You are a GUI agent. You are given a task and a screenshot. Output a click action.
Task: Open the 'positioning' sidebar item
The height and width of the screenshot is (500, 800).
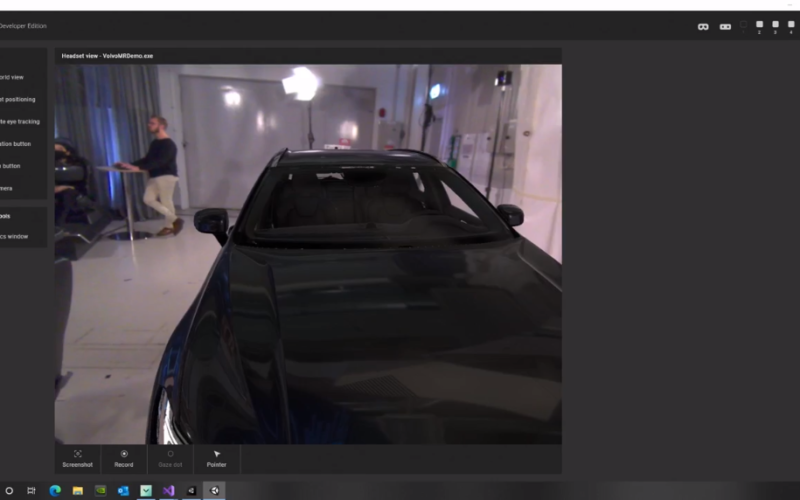point(18,99)
